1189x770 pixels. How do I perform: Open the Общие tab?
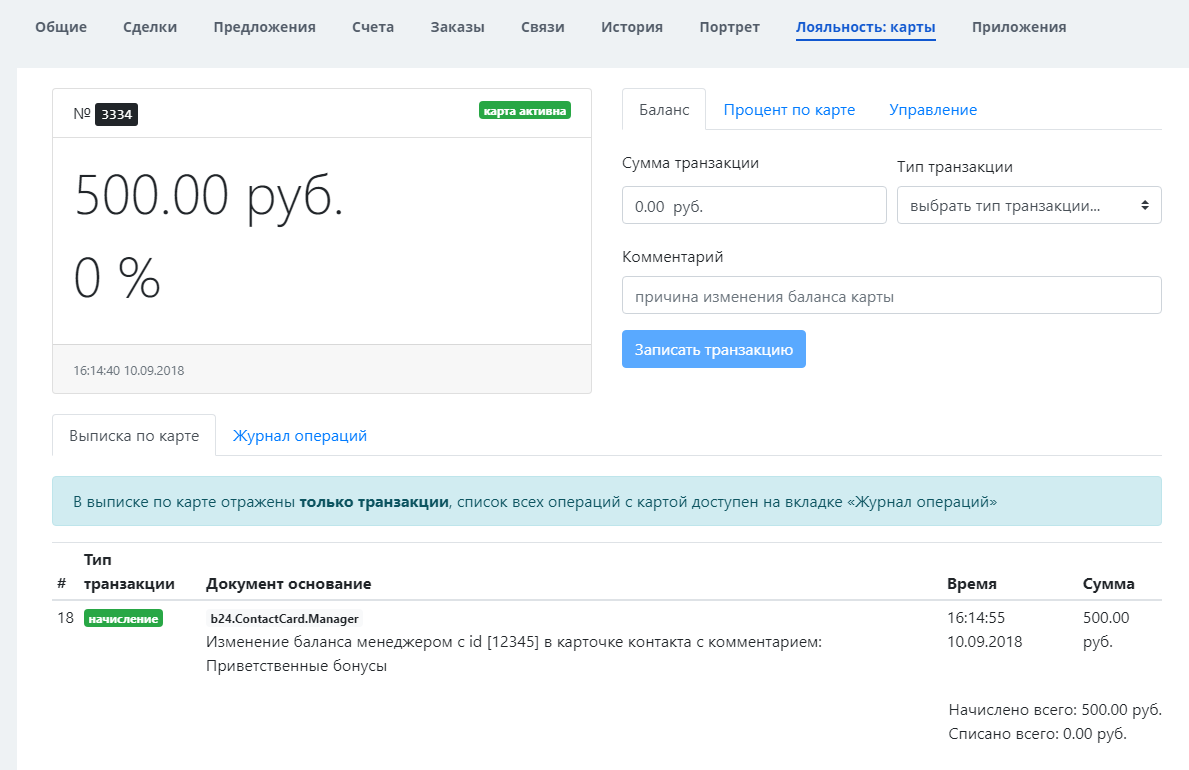(61, 27)
